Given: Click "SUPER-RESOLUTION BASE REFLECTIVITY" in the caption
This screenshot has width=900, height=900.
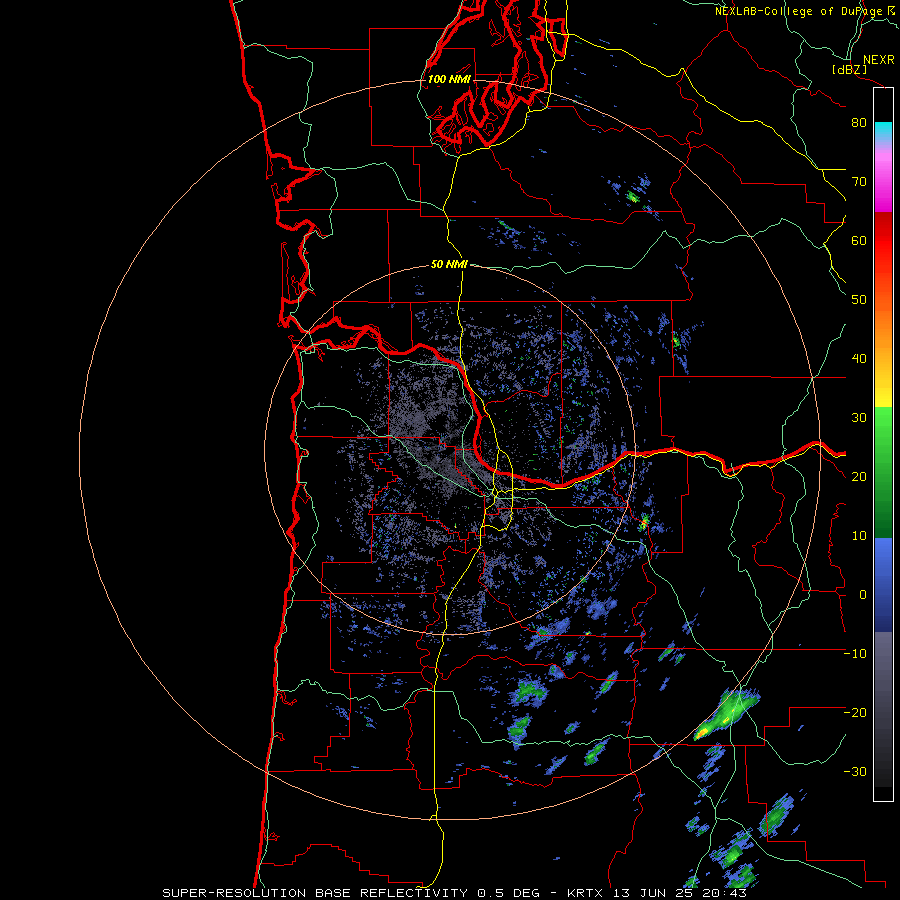Looking at the screenshot, I should point(315,893).
